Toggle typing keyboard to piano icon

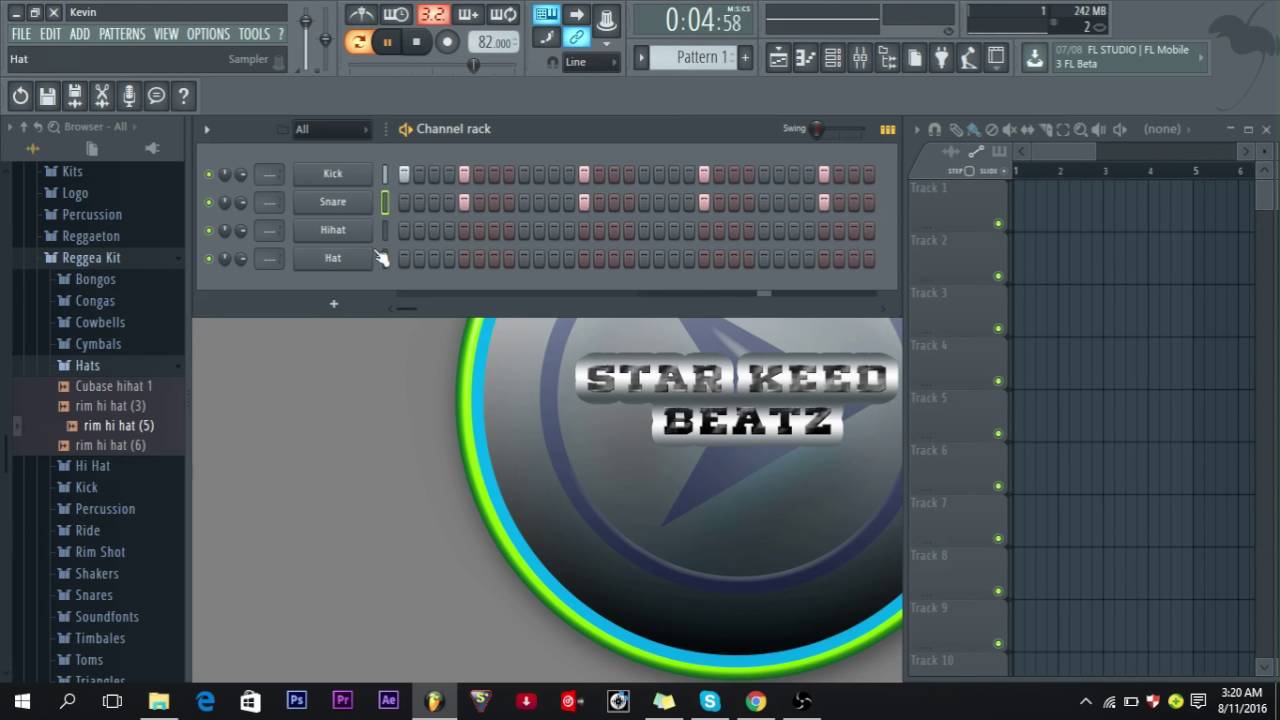point(546,14)
